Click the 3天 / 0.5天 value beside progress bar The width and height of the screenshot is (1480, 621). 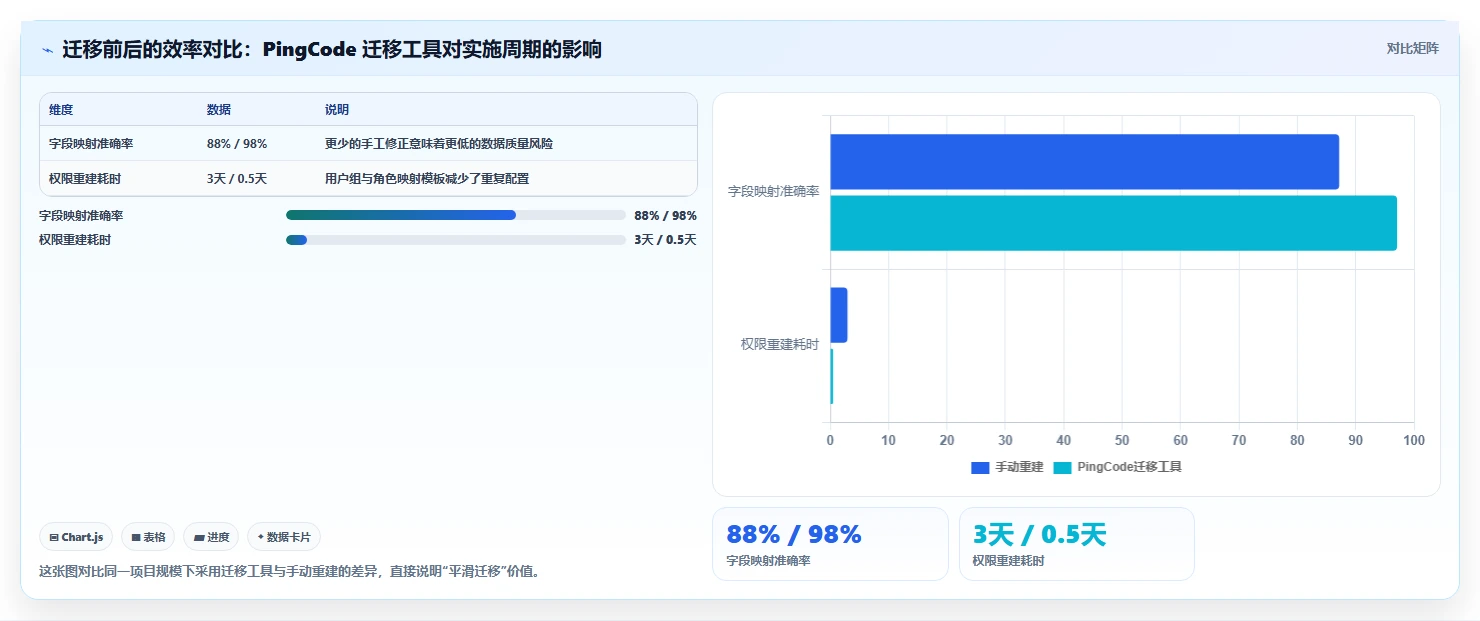point(665,240)
